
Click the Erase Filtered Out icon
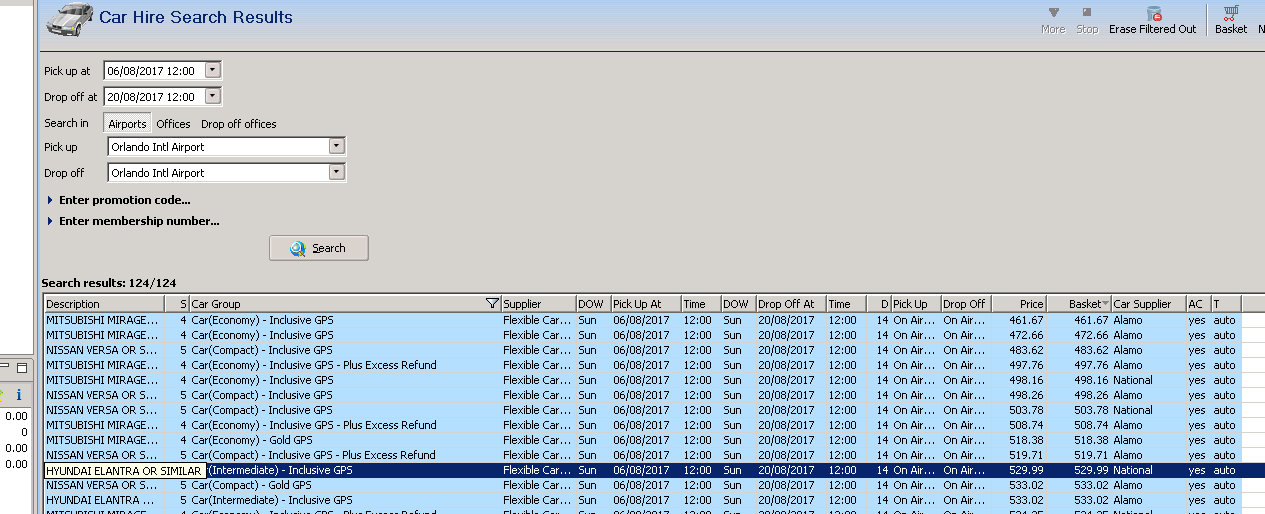point(1153,14)
